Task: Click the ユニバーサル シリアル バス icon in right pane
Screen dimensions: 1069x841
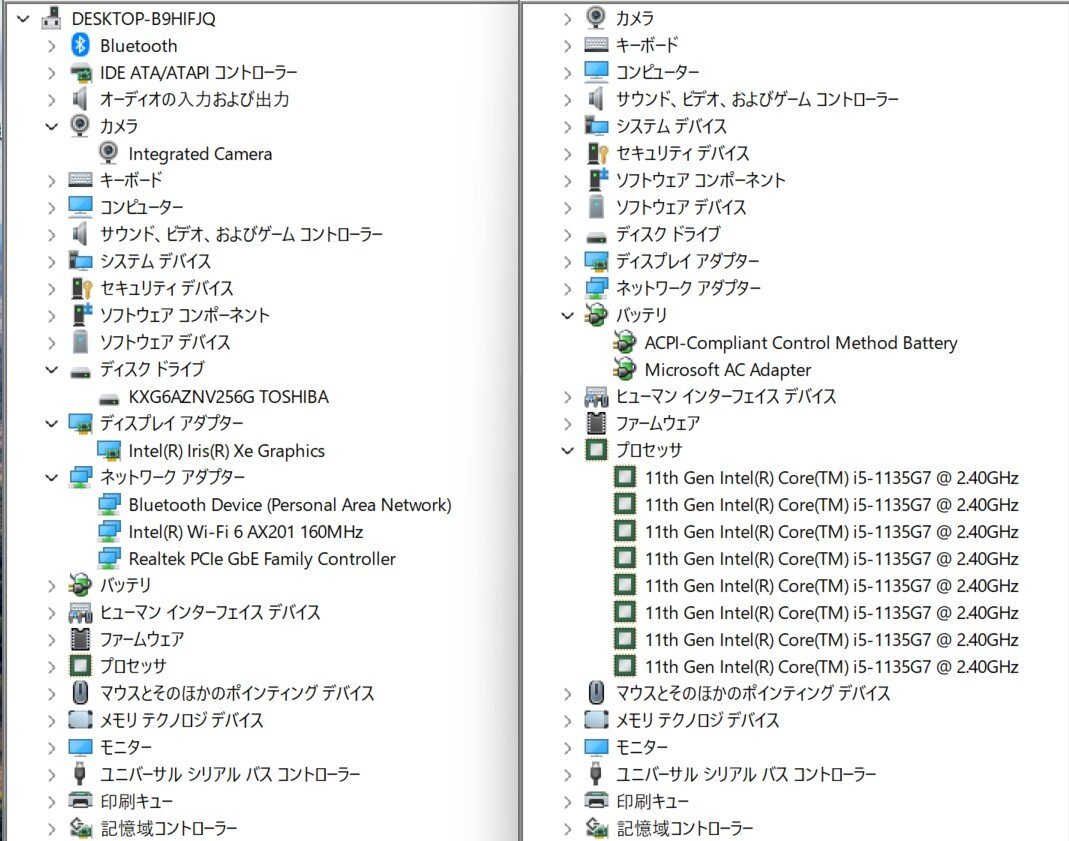Action: point(595,774)
